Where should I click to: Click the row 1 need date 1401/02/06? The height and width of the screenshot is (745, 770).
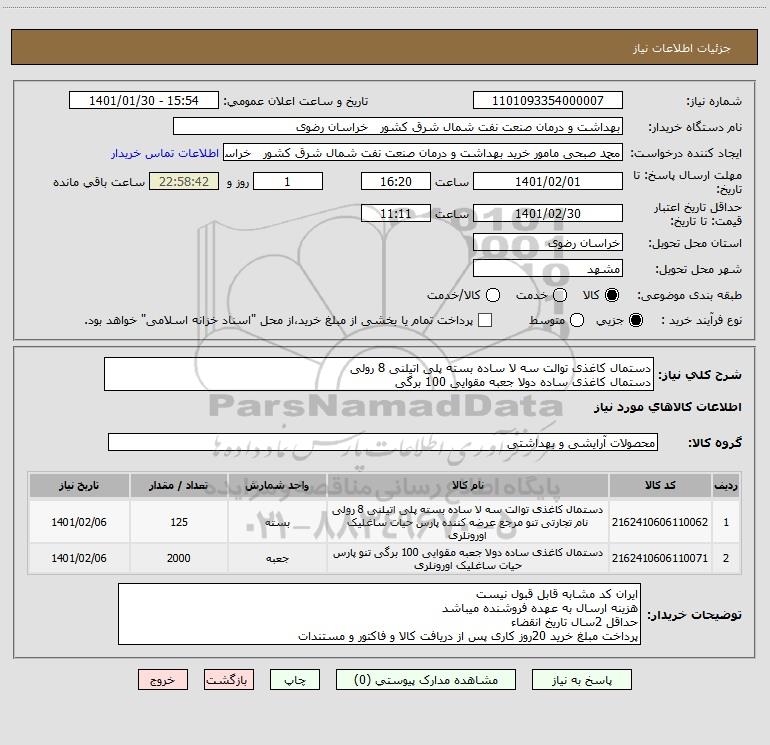click(x=79, y=522)
